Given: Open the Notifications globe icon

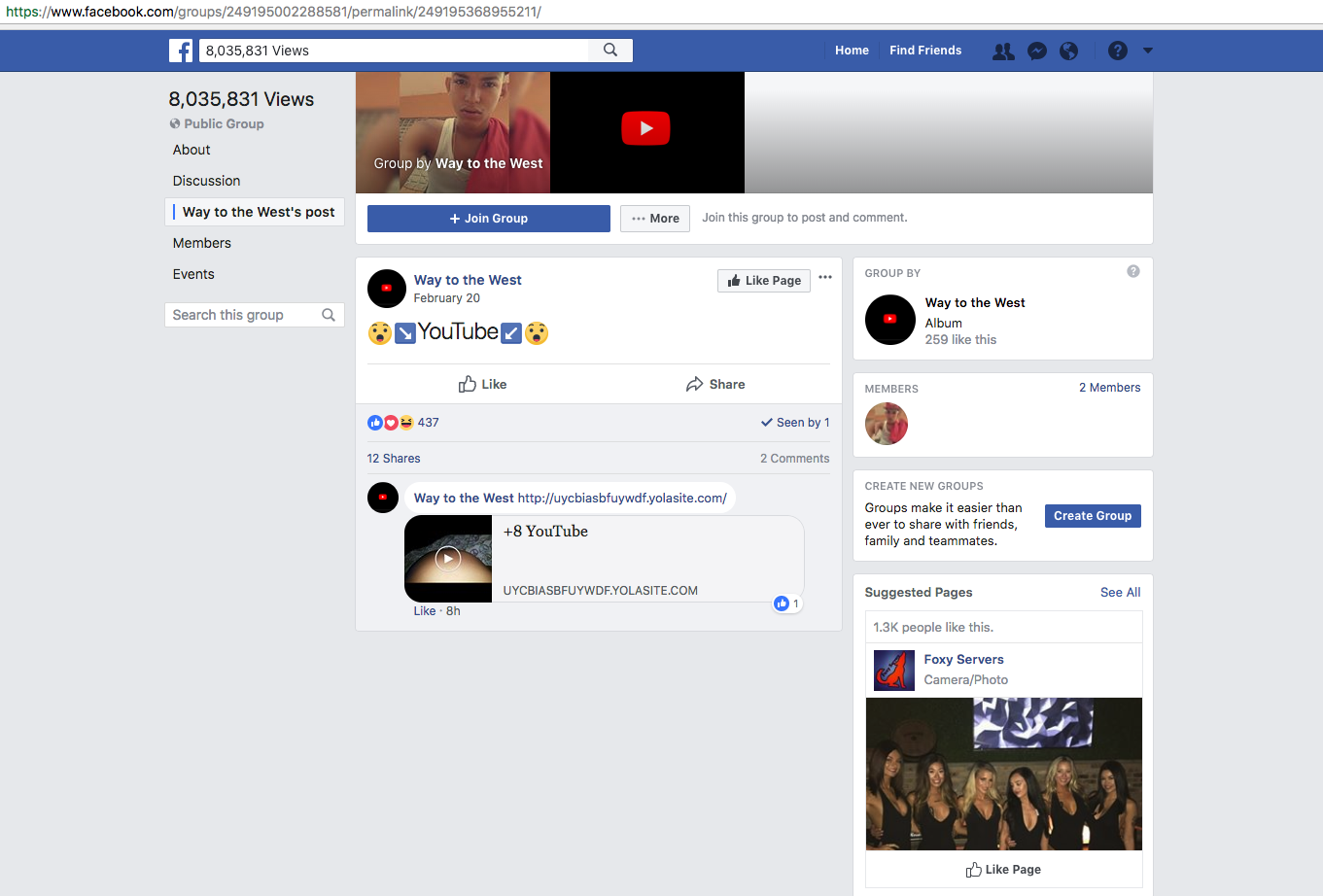Looking at the screenshot, I should [x=1068, y=52].
